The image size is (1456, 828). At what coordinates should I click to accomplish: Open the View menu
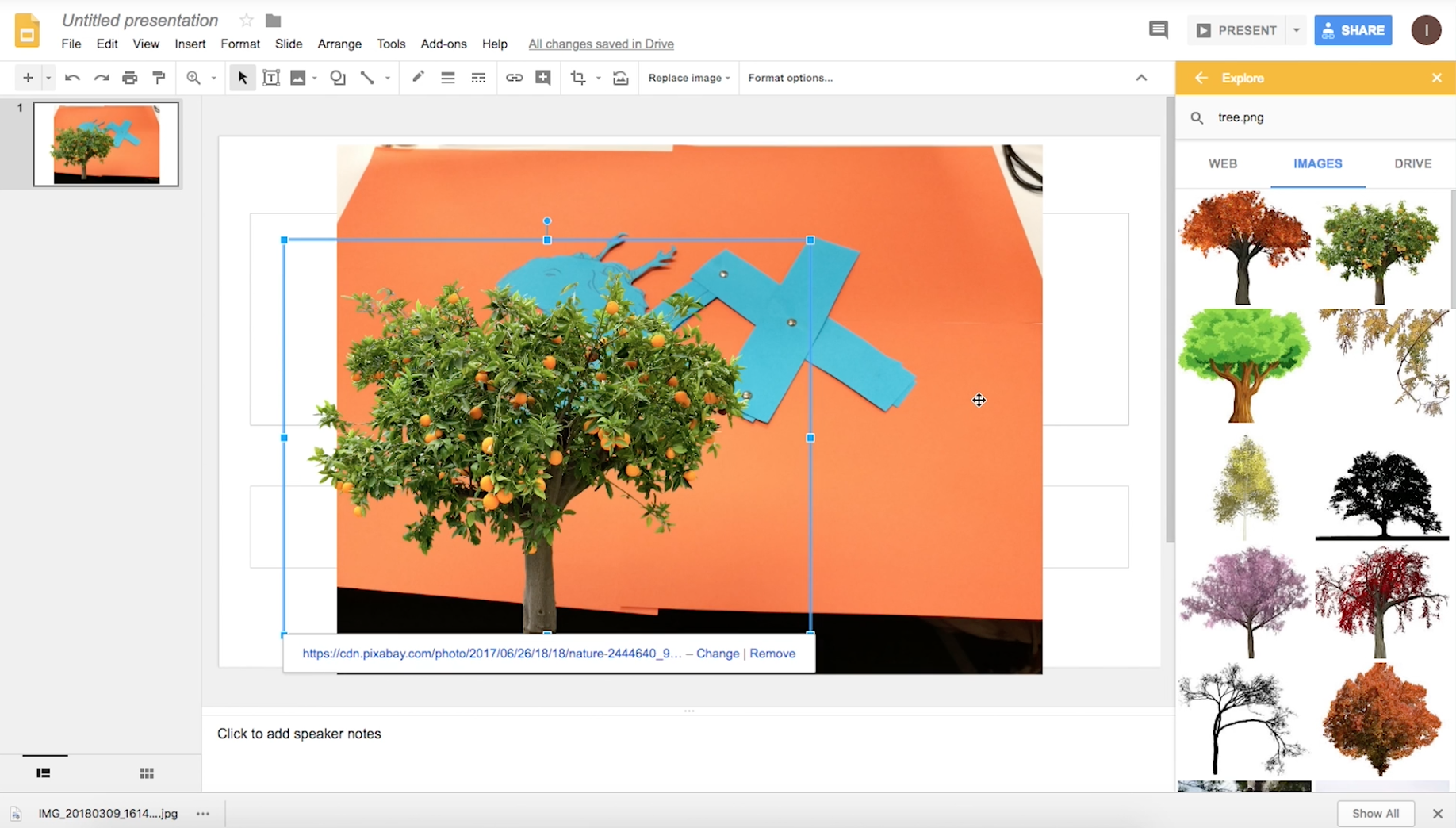[x=146, y=44]
